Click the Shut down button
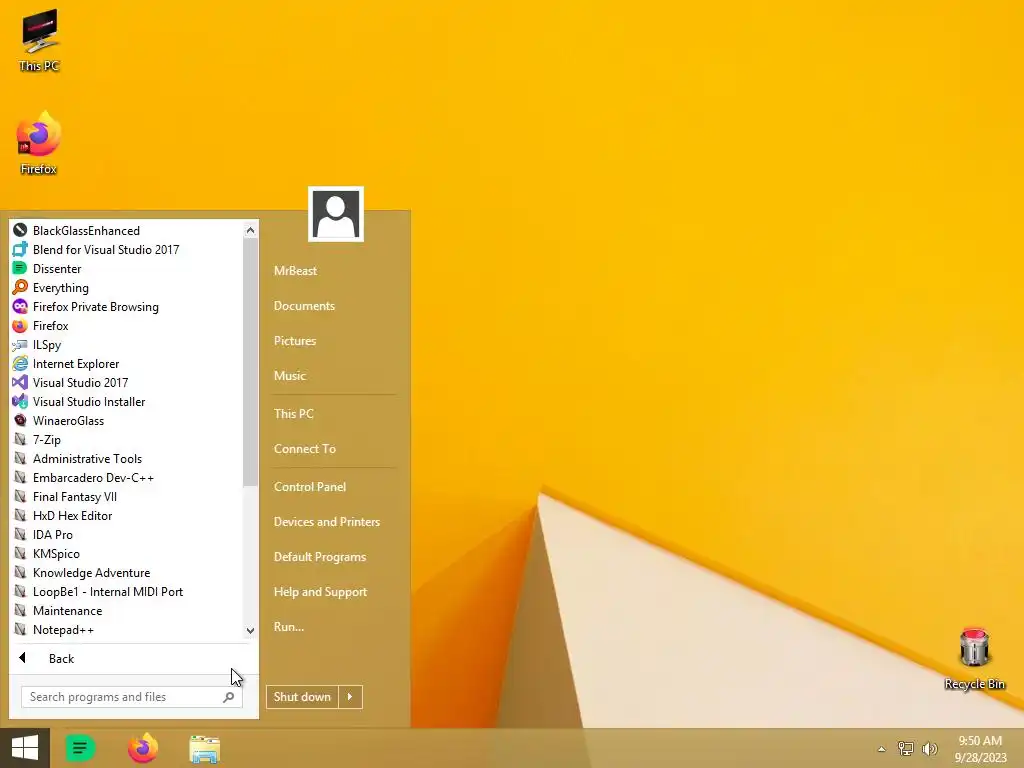Screen dimensions: 1024x768 [x=302, y=697]
